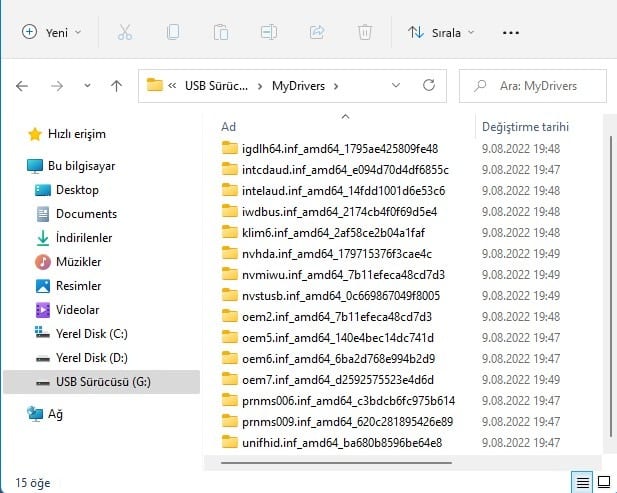Click the Rename icon in toolbar

[269, 32]
